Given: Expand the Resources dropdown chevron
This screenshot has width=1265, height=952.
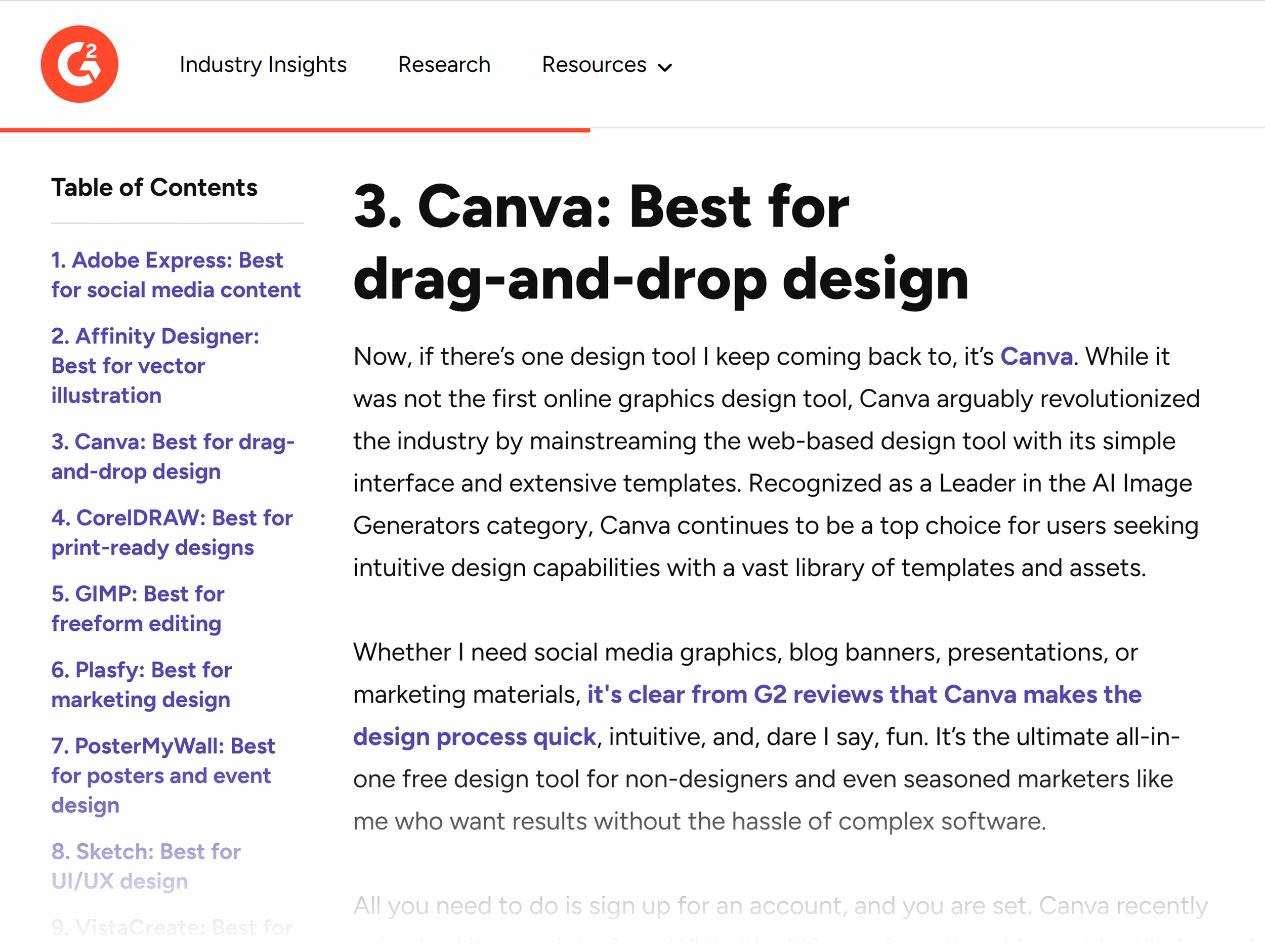Looking at the screenshot, I should 664,67.
